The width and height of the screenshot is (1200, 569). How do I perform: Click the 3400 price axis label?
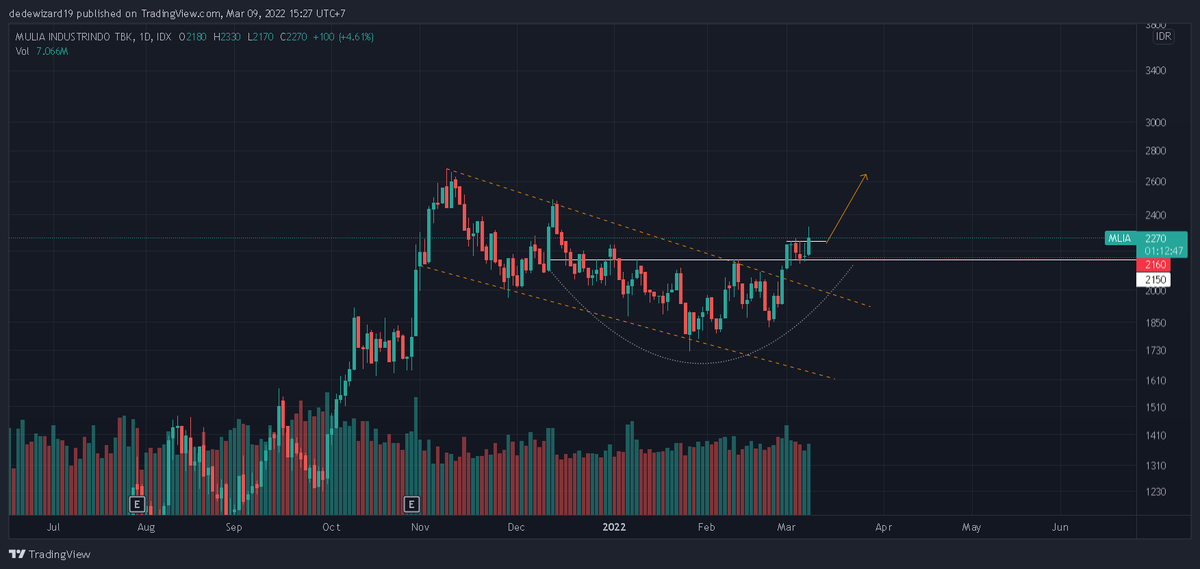click(1155, 71)
